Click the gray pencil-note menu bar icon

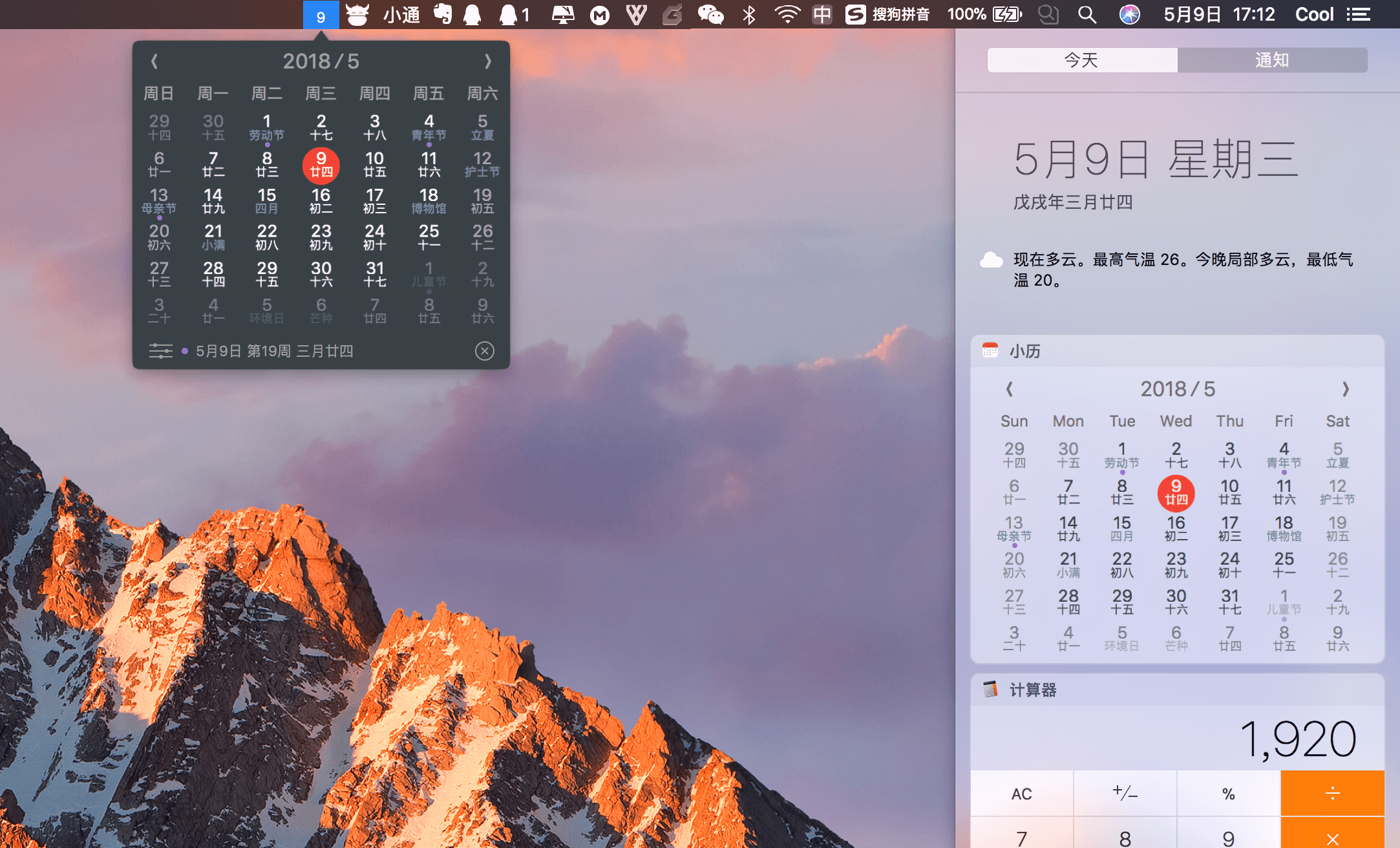click(x=673, y=15)
